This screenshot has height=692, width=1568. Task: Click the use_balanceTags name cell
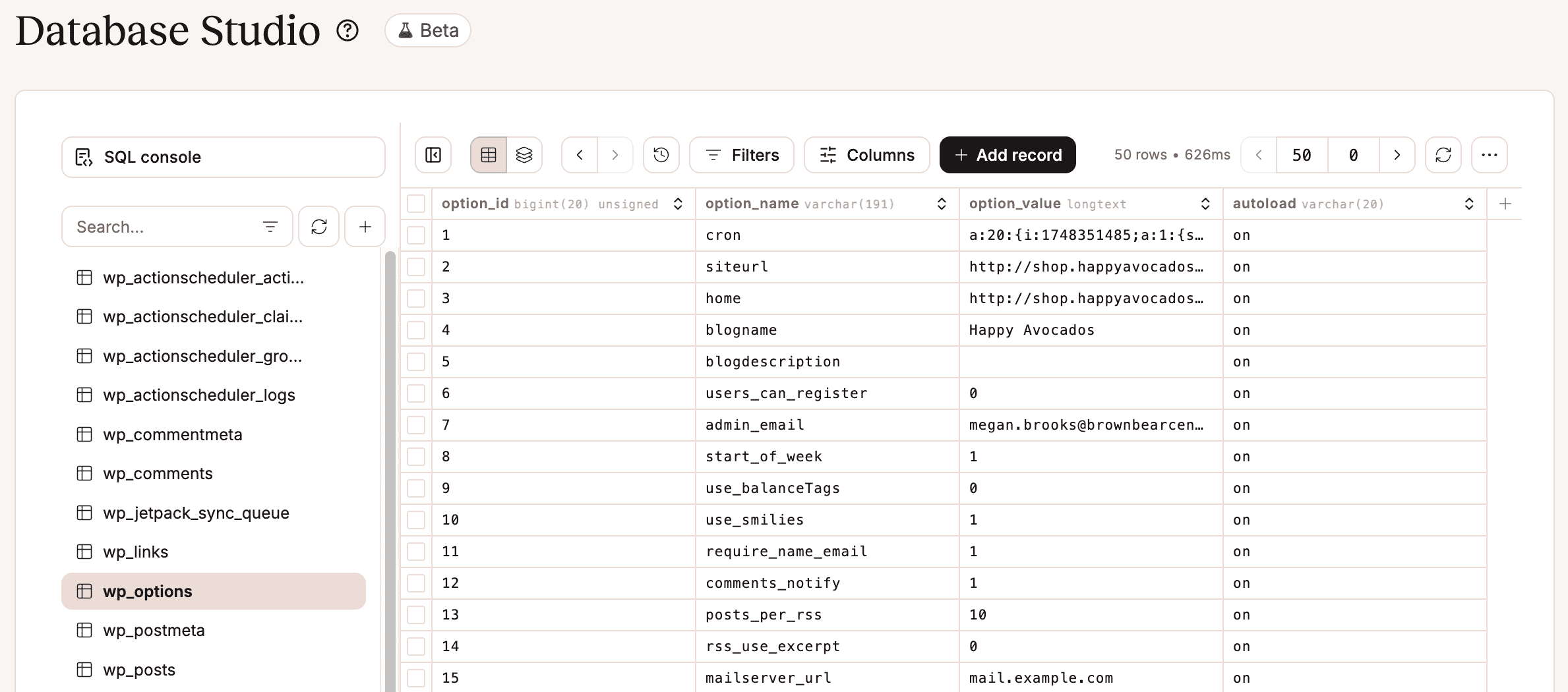click(x=828, y=488)
